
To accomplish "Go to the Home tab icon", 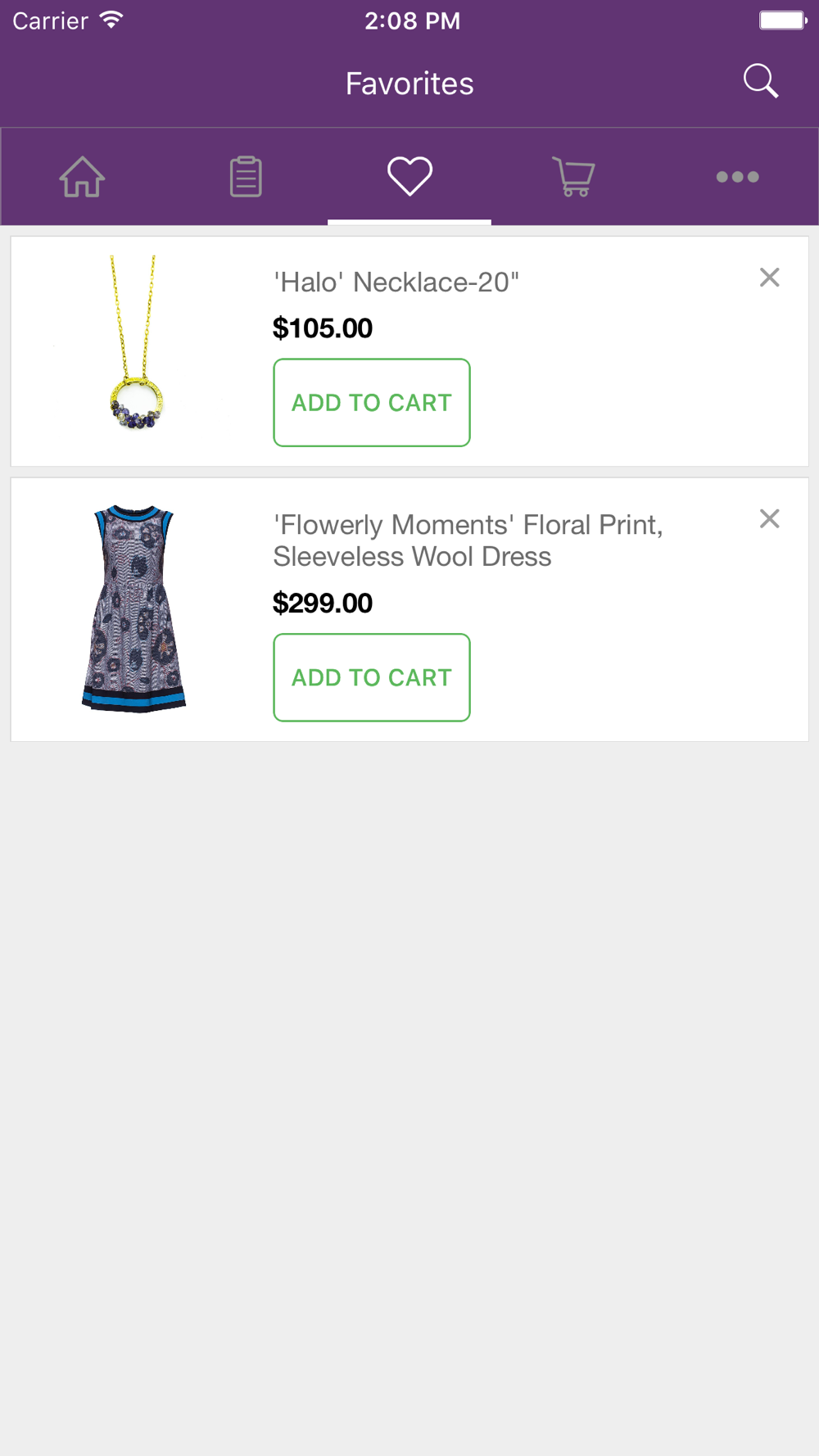I will pos(82,176).
